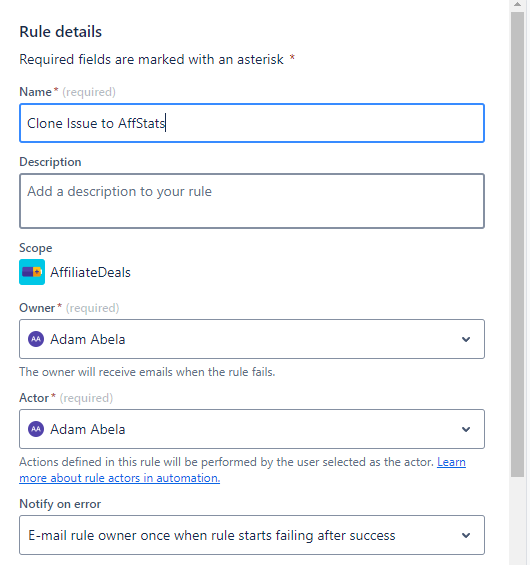Click the E-mail rule owner once option text
This screenshot has height=565, width=530.
[211, 535]
